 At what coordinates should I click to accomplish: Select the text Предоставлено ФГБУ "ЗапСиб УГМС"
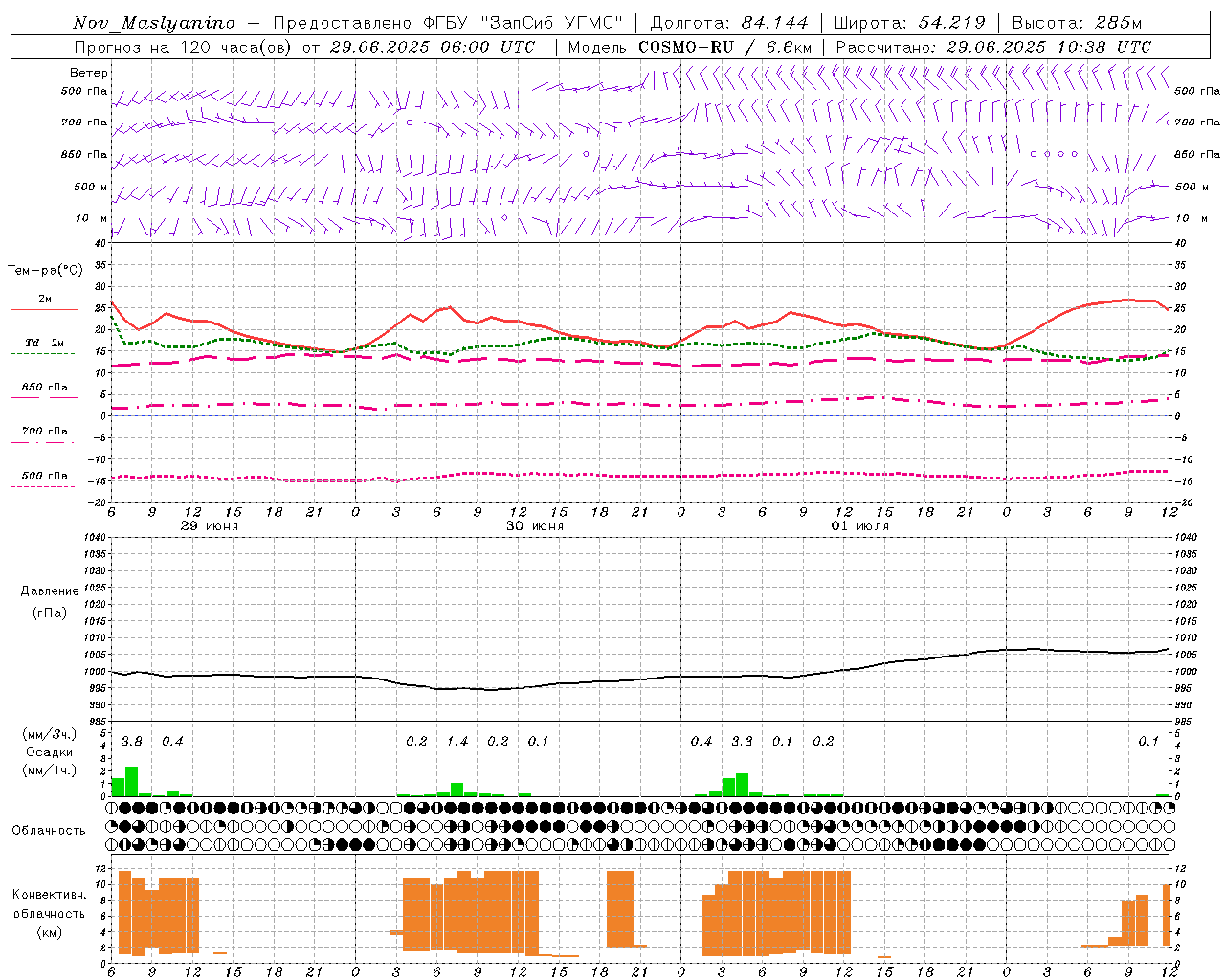[448, 23]
